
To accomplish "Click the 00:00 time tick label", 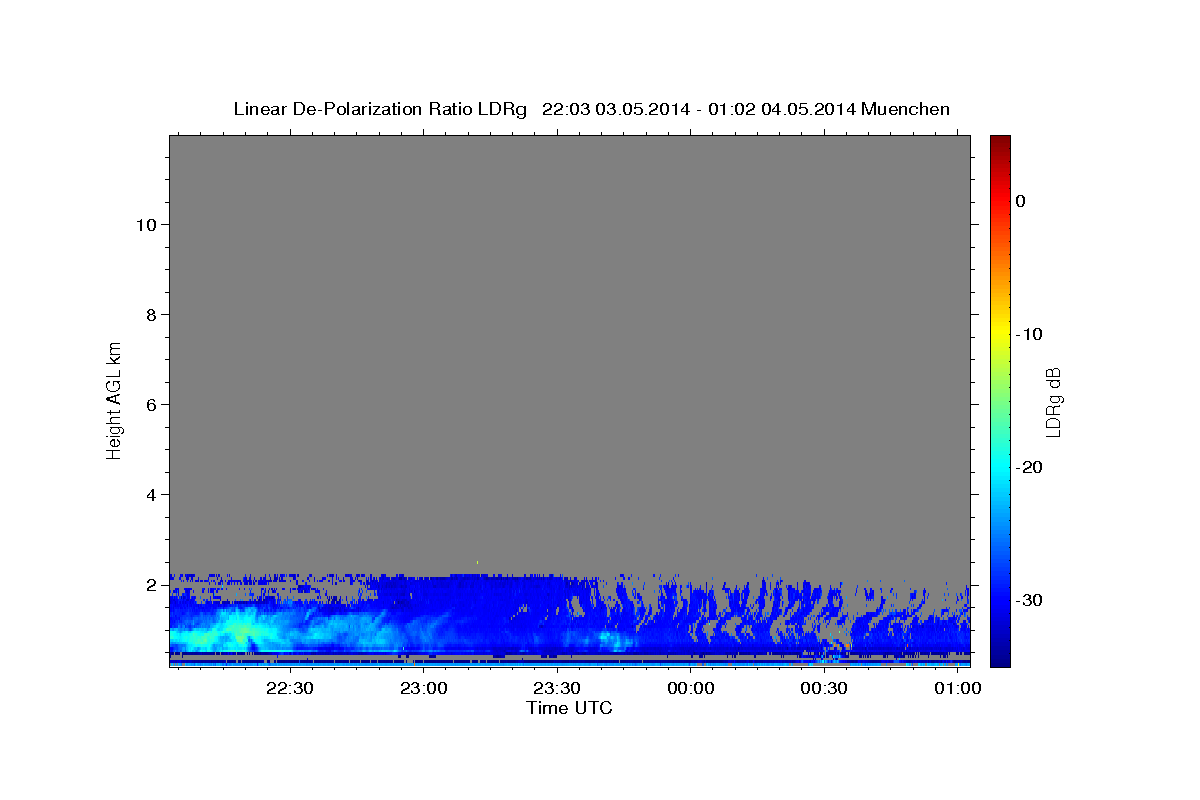I will pos(690,689).
